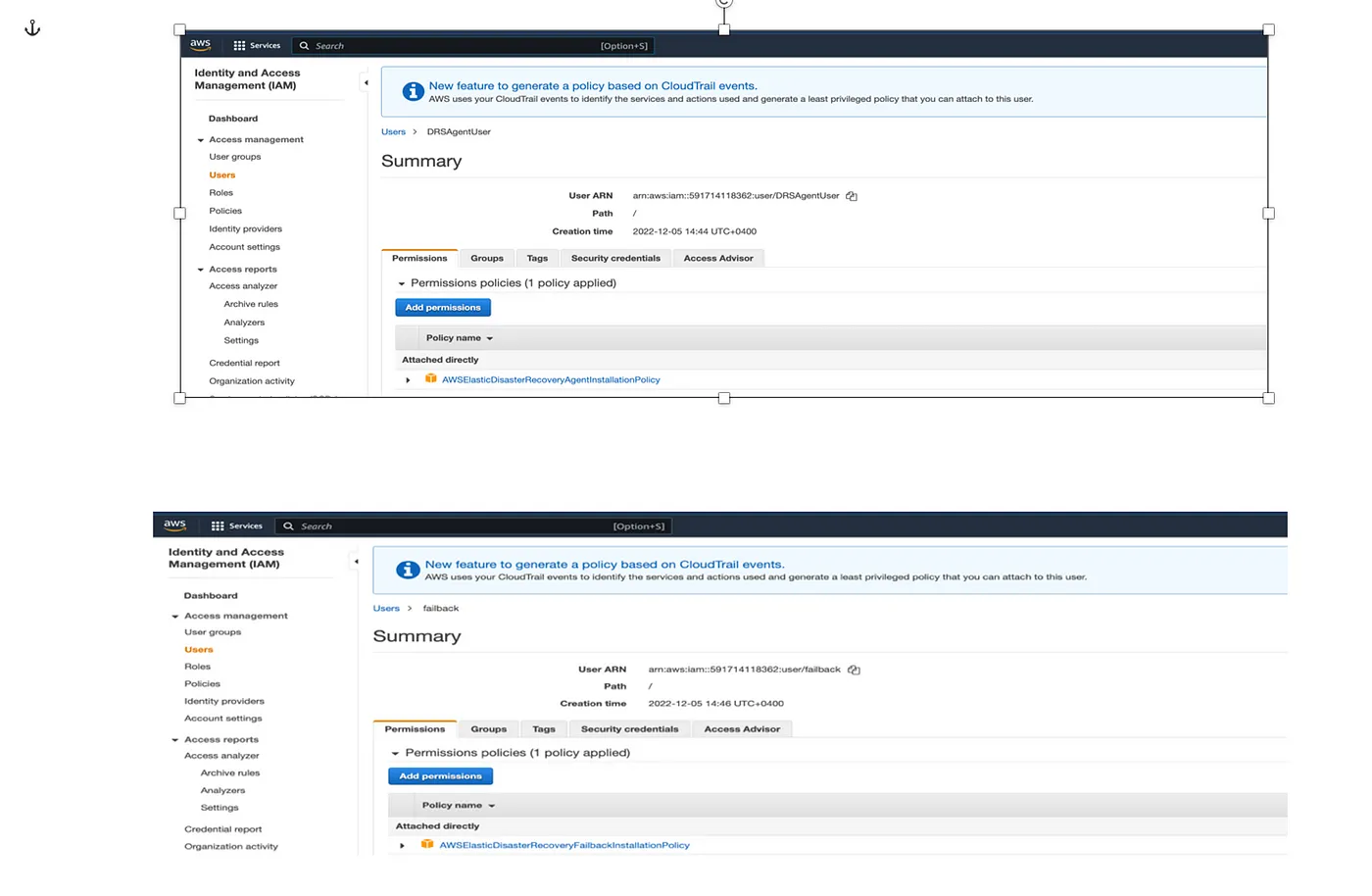The width and height of the screenshot is (1372, 896).
Task: Collapse Permissions policies section for DRSAgentUser
Action: coord(402,283)
